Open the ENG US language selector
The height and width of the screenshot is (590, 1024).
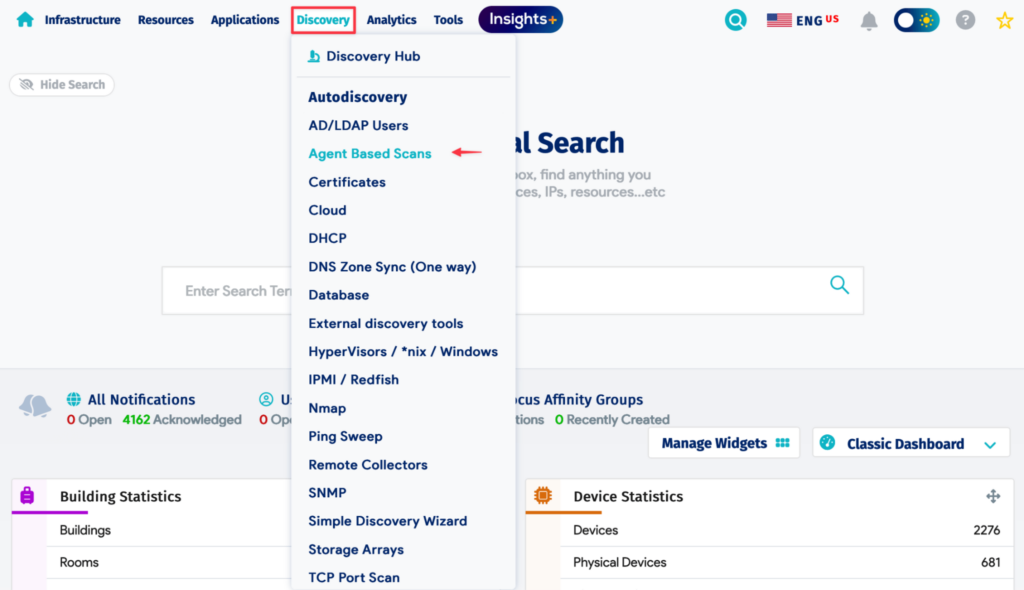(803, 20)
